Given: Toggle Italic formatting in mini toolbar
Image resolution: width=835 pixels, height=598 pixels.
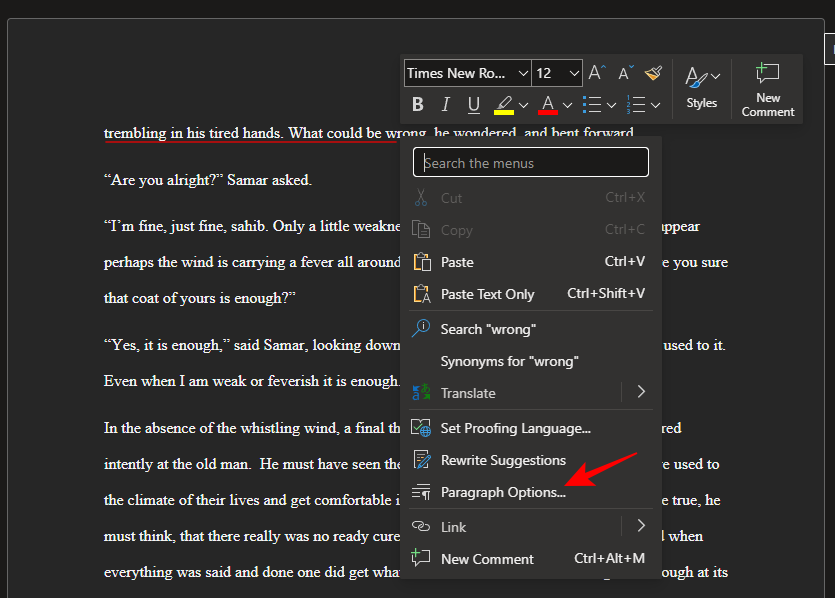Looking at the screenshot, I should click(x=446, y=104).
